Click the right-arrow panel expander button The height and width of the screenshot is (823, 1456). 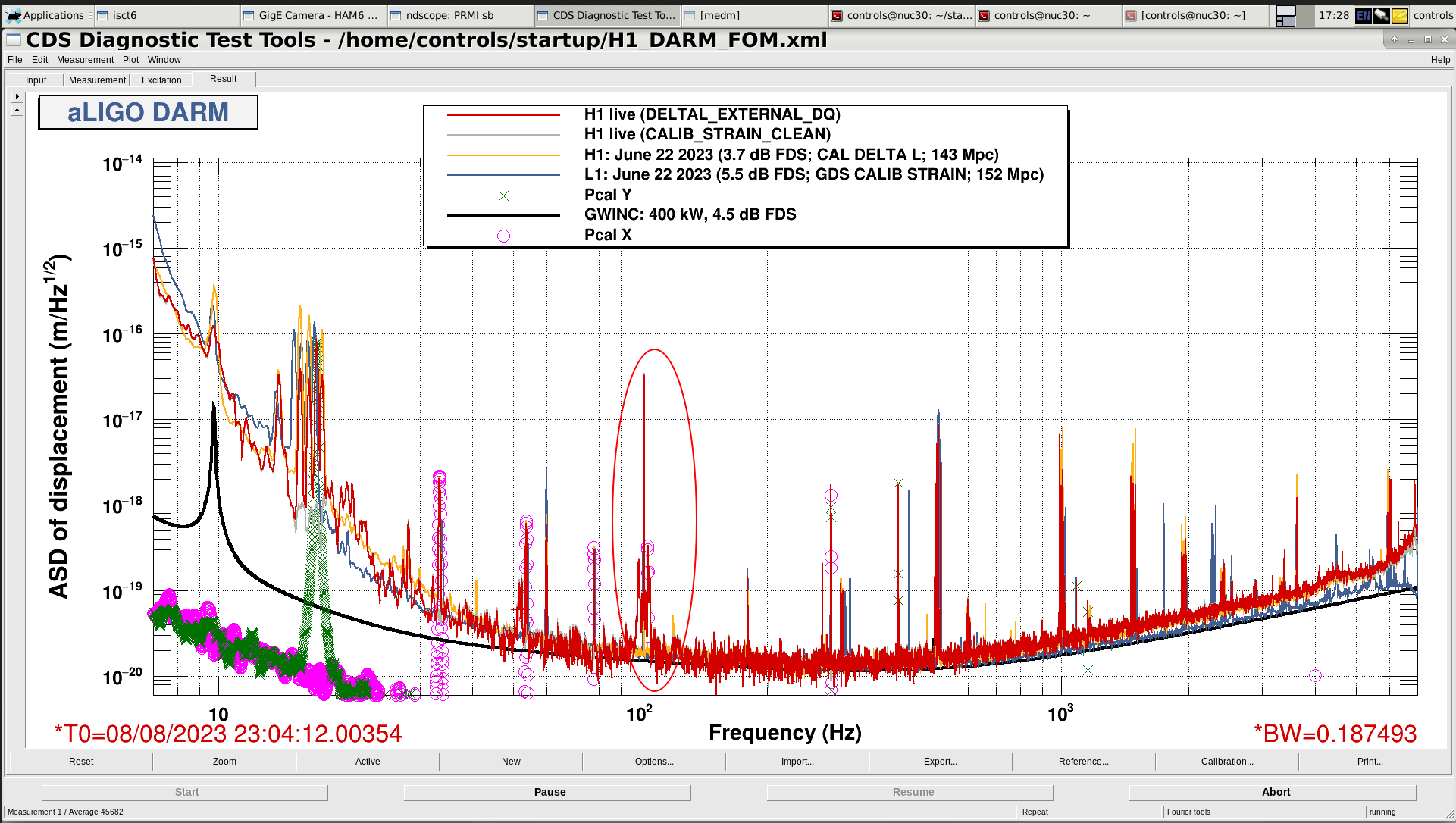[x=17, y=97]
